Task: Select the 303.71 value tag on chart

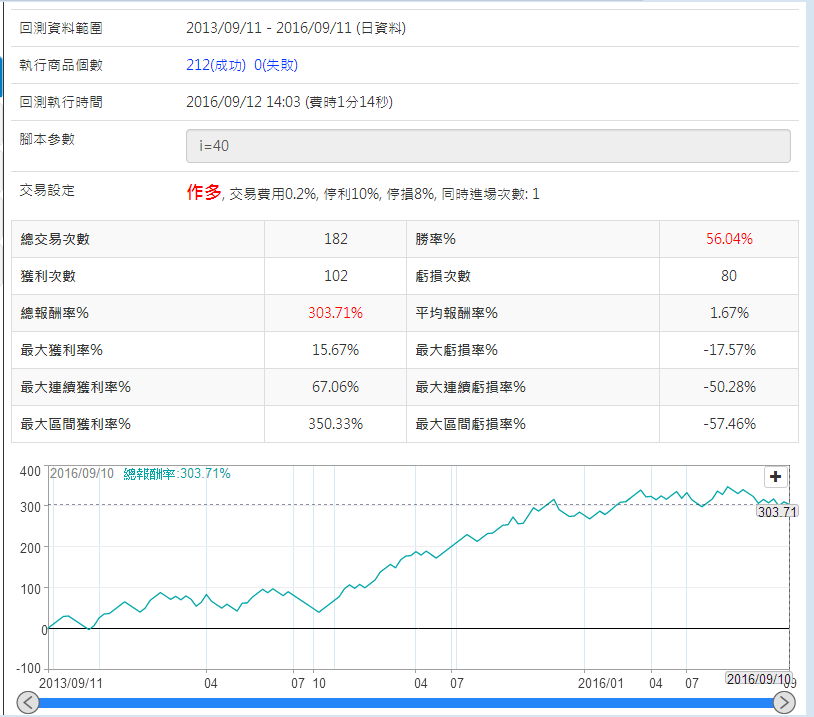Action: coord(777,511)
